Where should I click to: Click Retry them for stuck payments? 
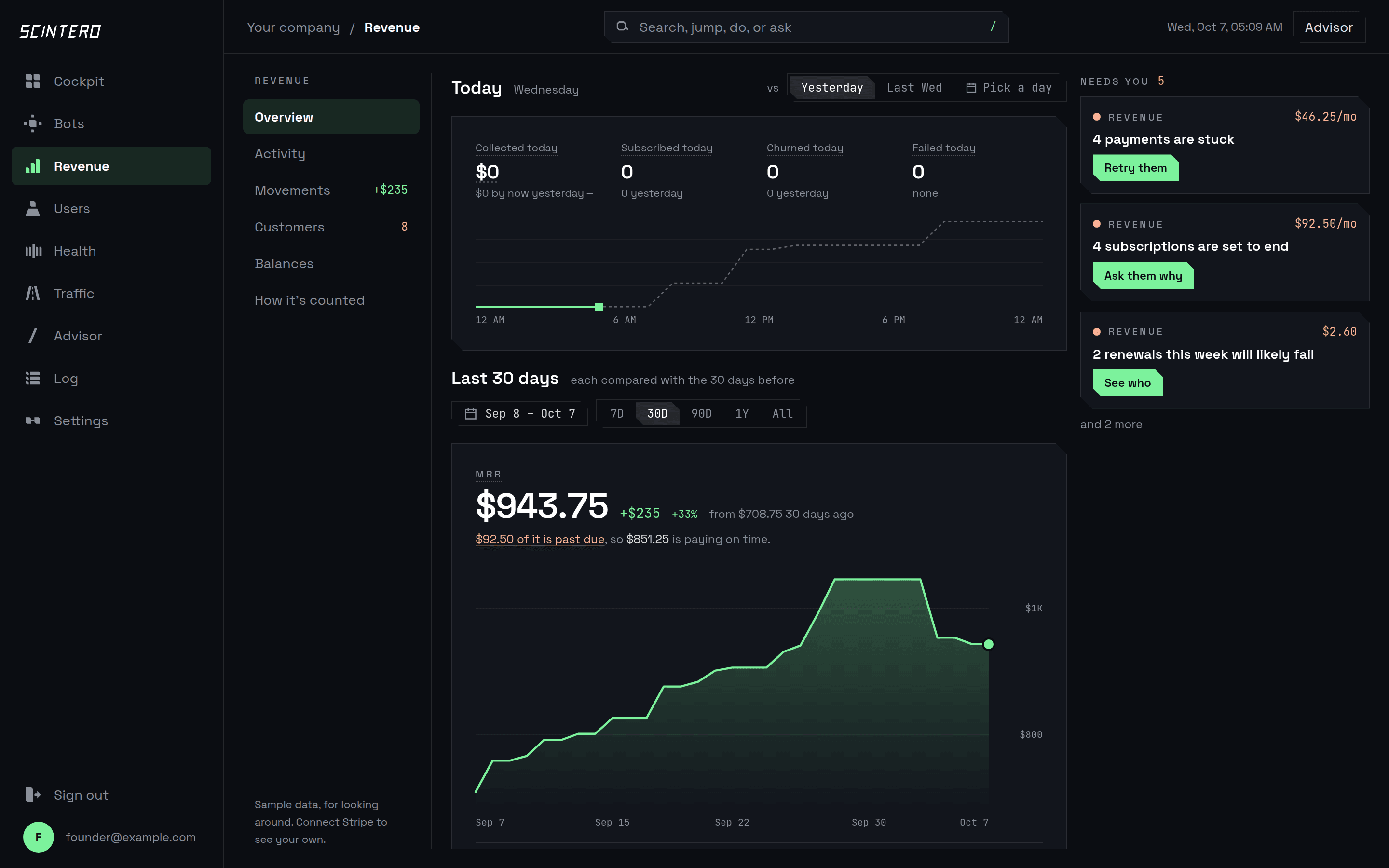click(1135, 168)
